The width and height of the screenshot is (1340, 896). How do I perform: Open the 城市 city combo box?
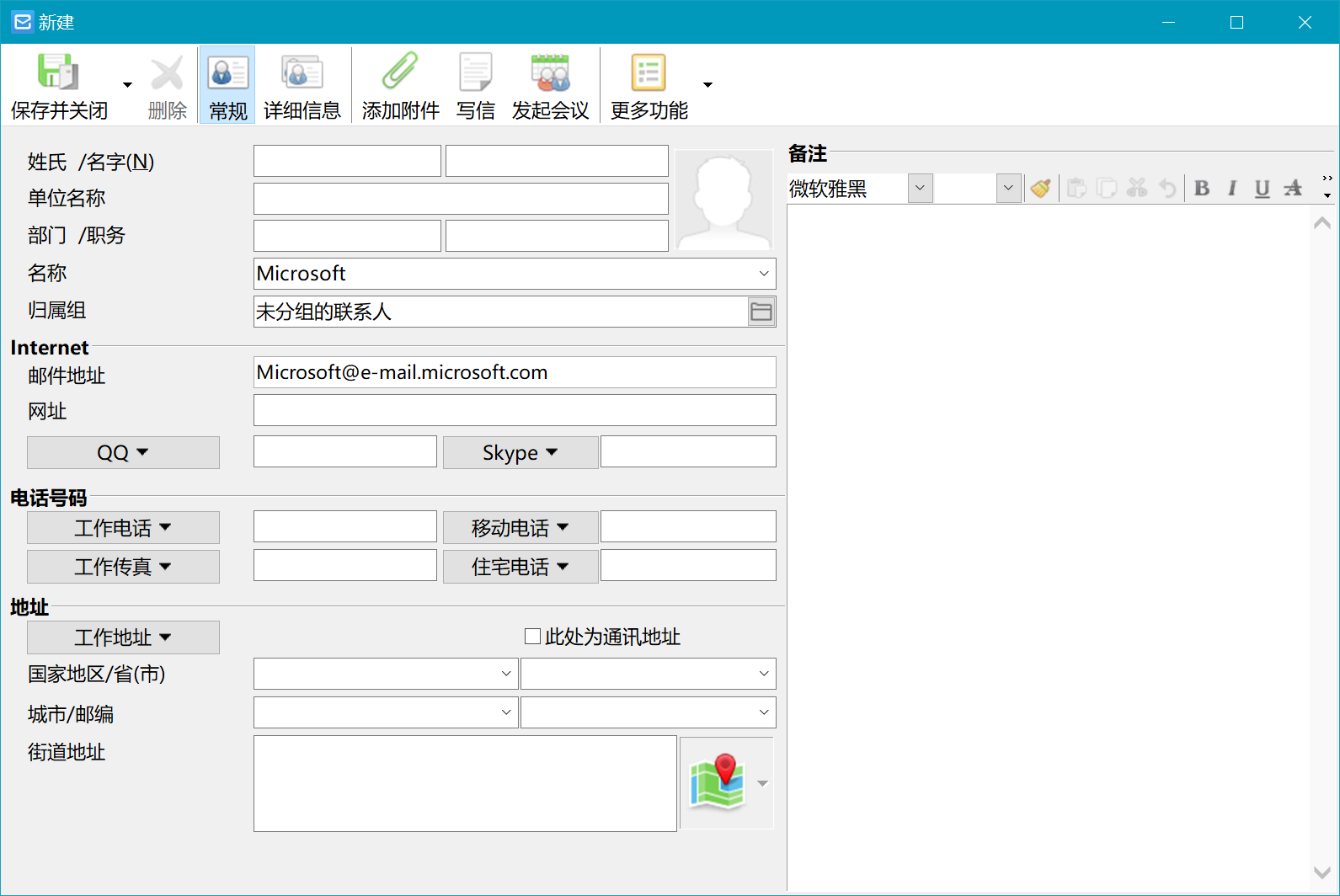point(386,712)
